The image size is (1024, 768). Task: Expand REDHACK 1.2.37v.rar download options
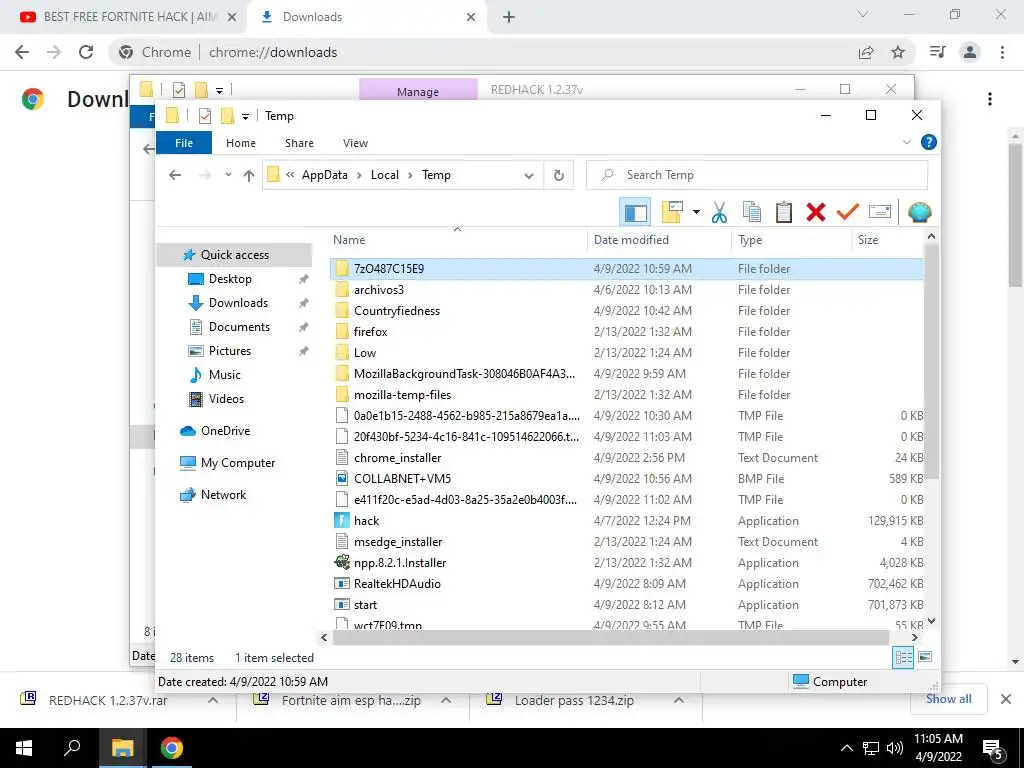pos(213,700)
